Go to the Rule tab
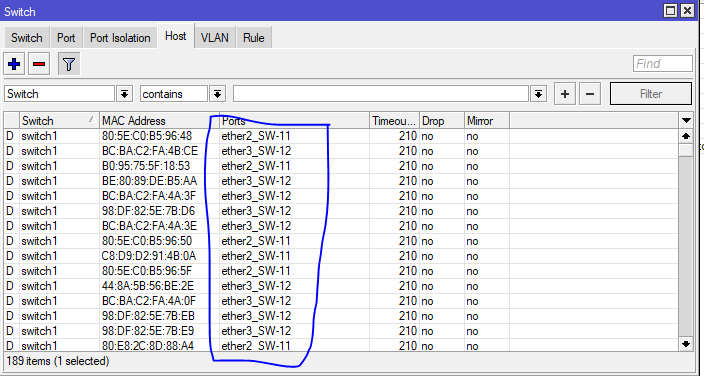Viewport: 704px width, 376px height. (254, 38)
